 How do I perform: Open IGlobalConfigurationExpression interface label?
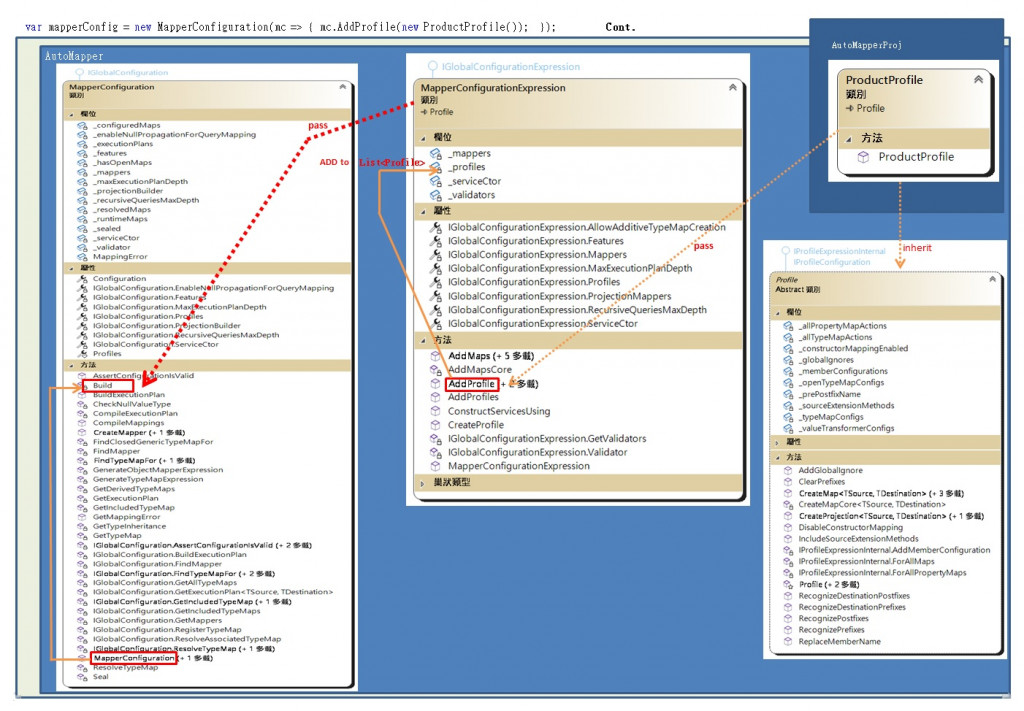(x=511, y=67)
